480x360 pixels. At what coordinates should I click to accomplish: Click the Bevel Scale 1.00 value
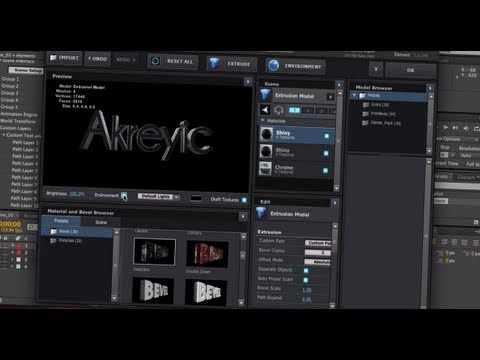(307, 290)
